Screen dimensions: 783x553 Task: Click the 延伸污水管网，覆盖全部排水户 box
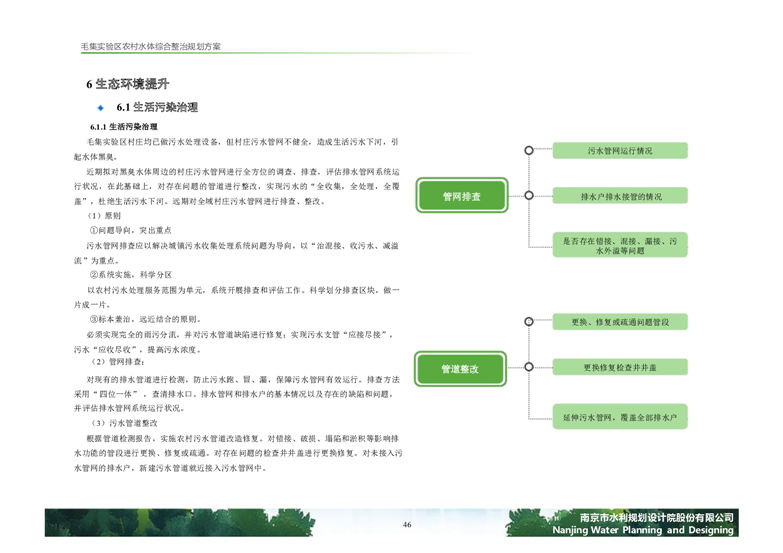click(x=620, y=415)
